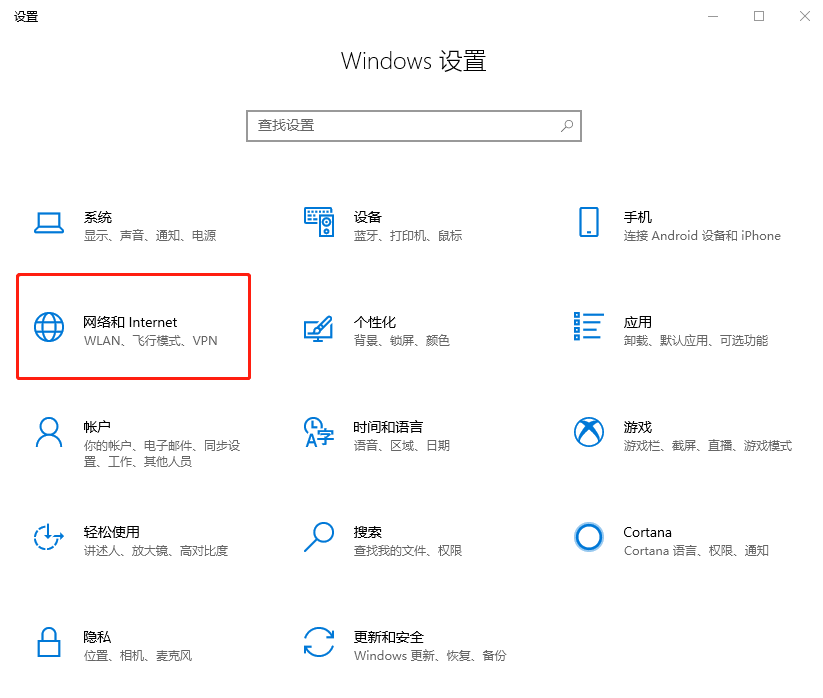Click the 轻松使用 accessibility icon
Image resolution: width=823 pixels, height=698 pixels.
point(49,537)
